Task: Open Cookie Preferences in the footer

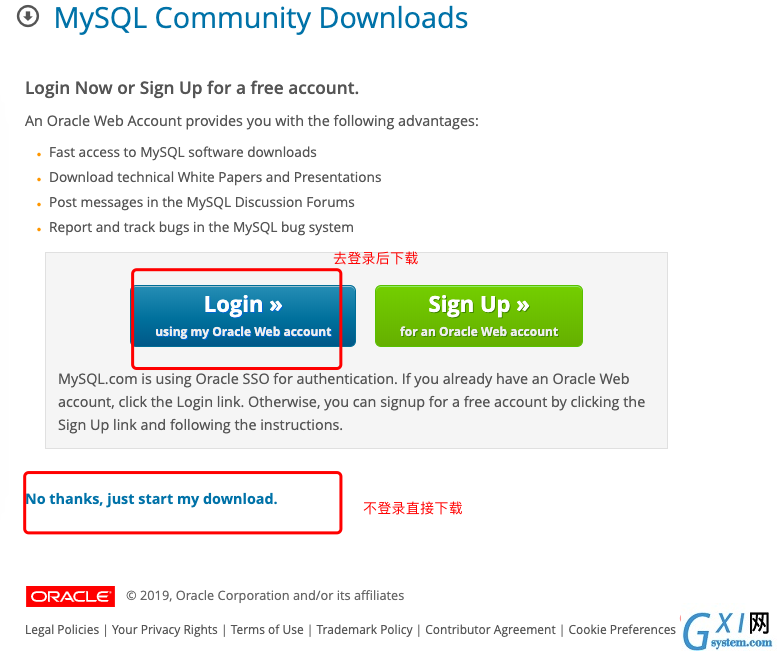Action: tap(622, 630)
